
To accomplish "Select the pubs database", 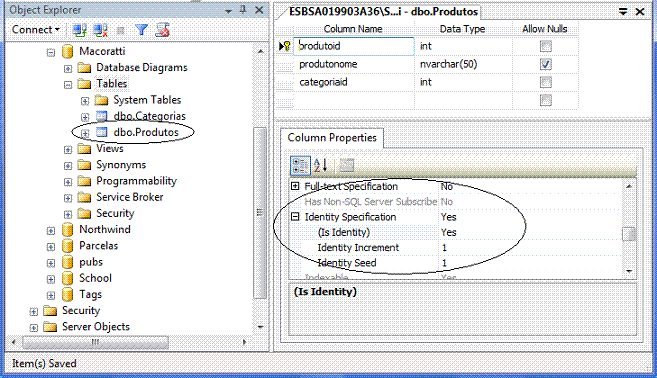I will point(91,262).
